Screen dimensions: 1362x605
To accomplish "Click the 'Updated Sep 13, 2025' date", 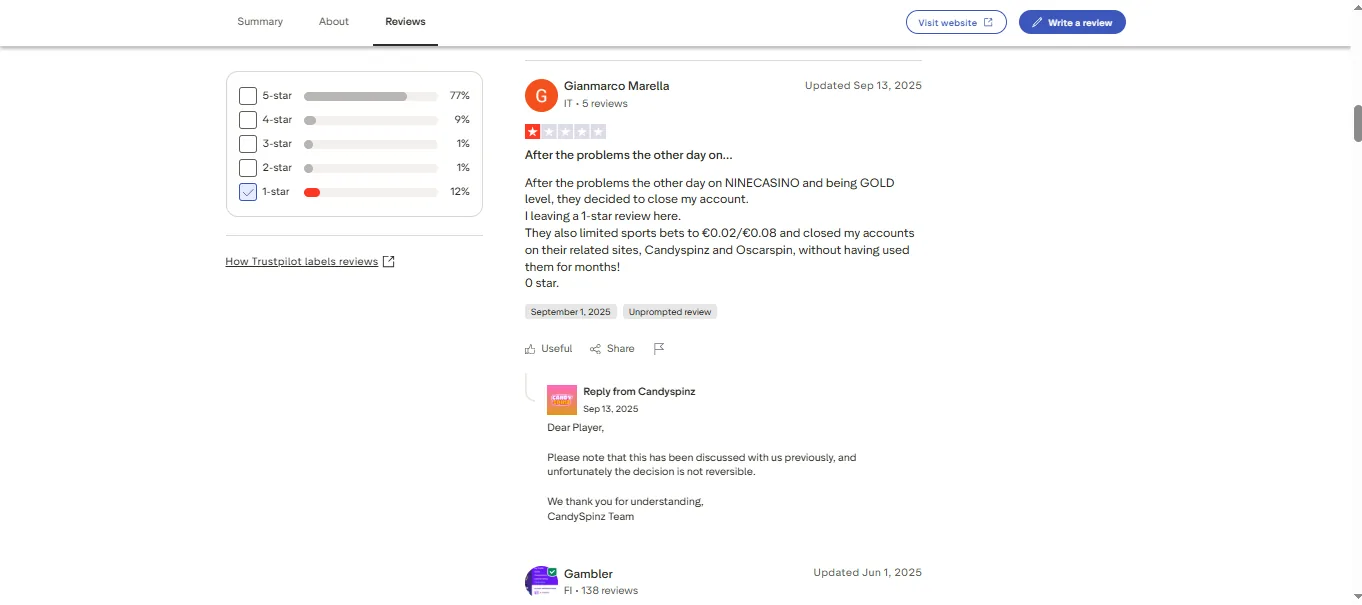I will point(863,86).
